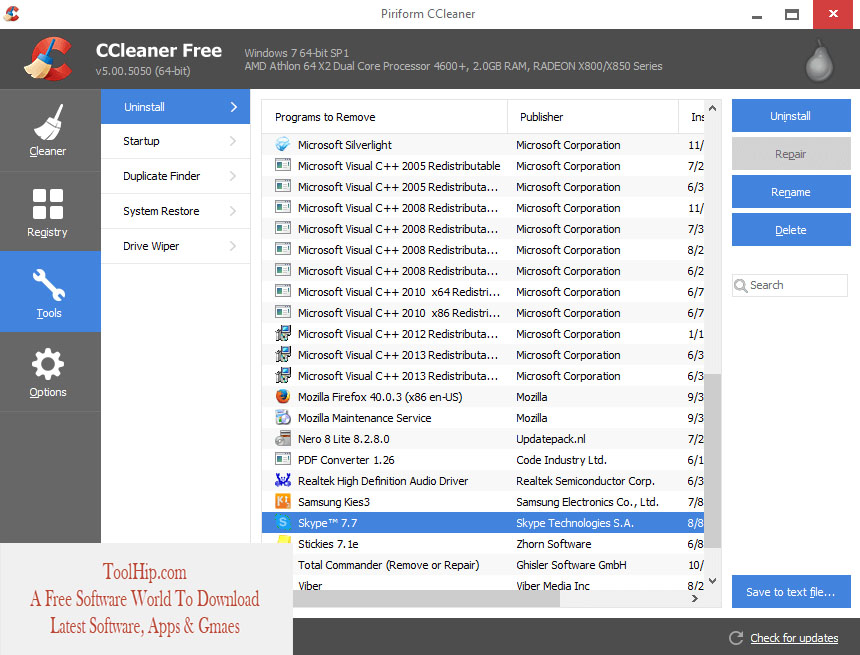Select PDF Converter 1.26 text

click(346, 460)
